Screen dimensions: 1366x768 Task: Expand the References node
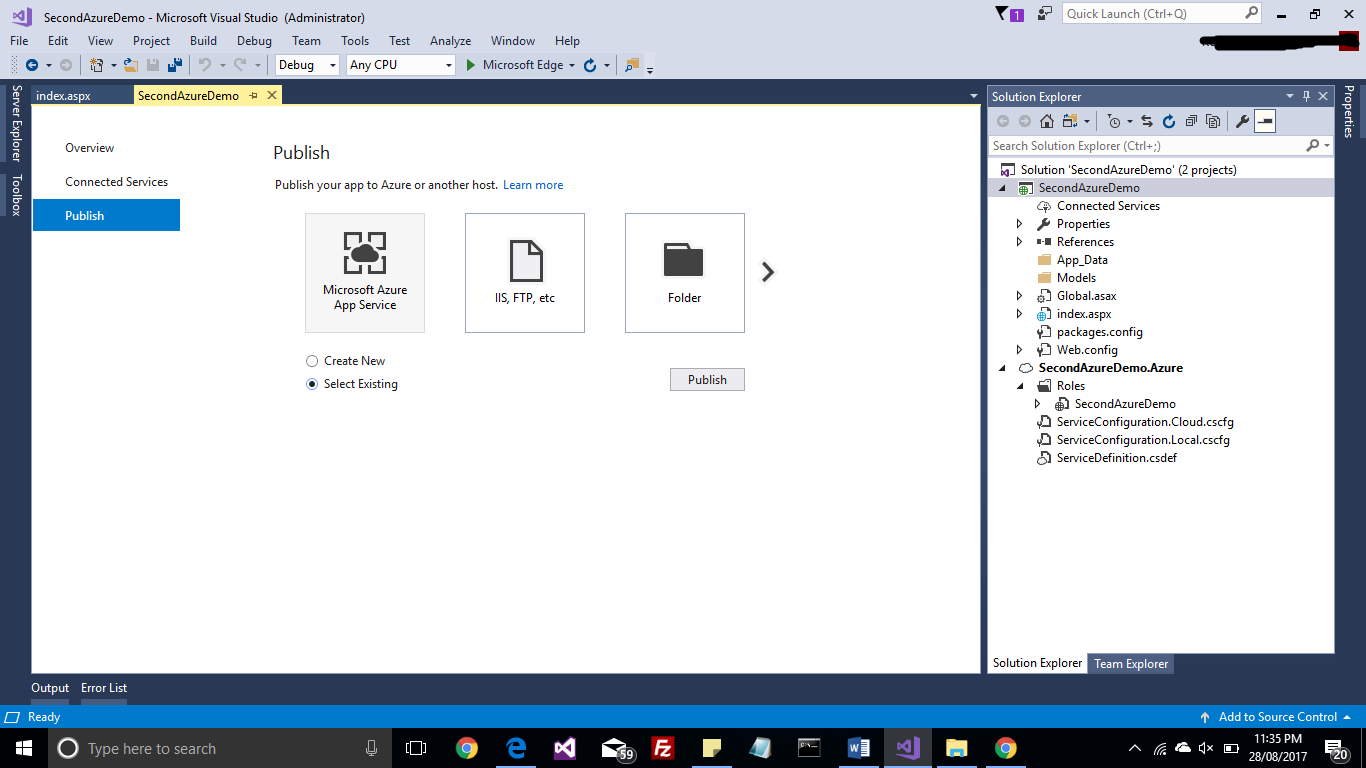pyautogui.click(x=1019, y=242)
